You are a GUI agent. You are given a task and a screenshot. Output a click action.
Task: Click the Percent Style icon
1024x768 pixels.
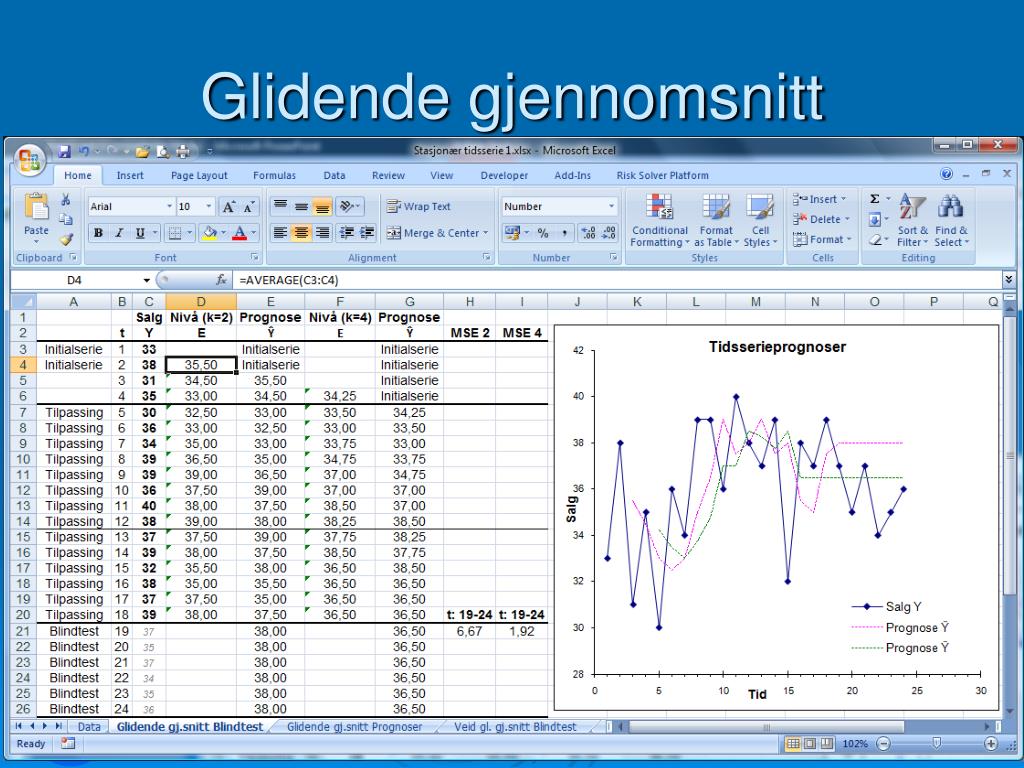543,233
